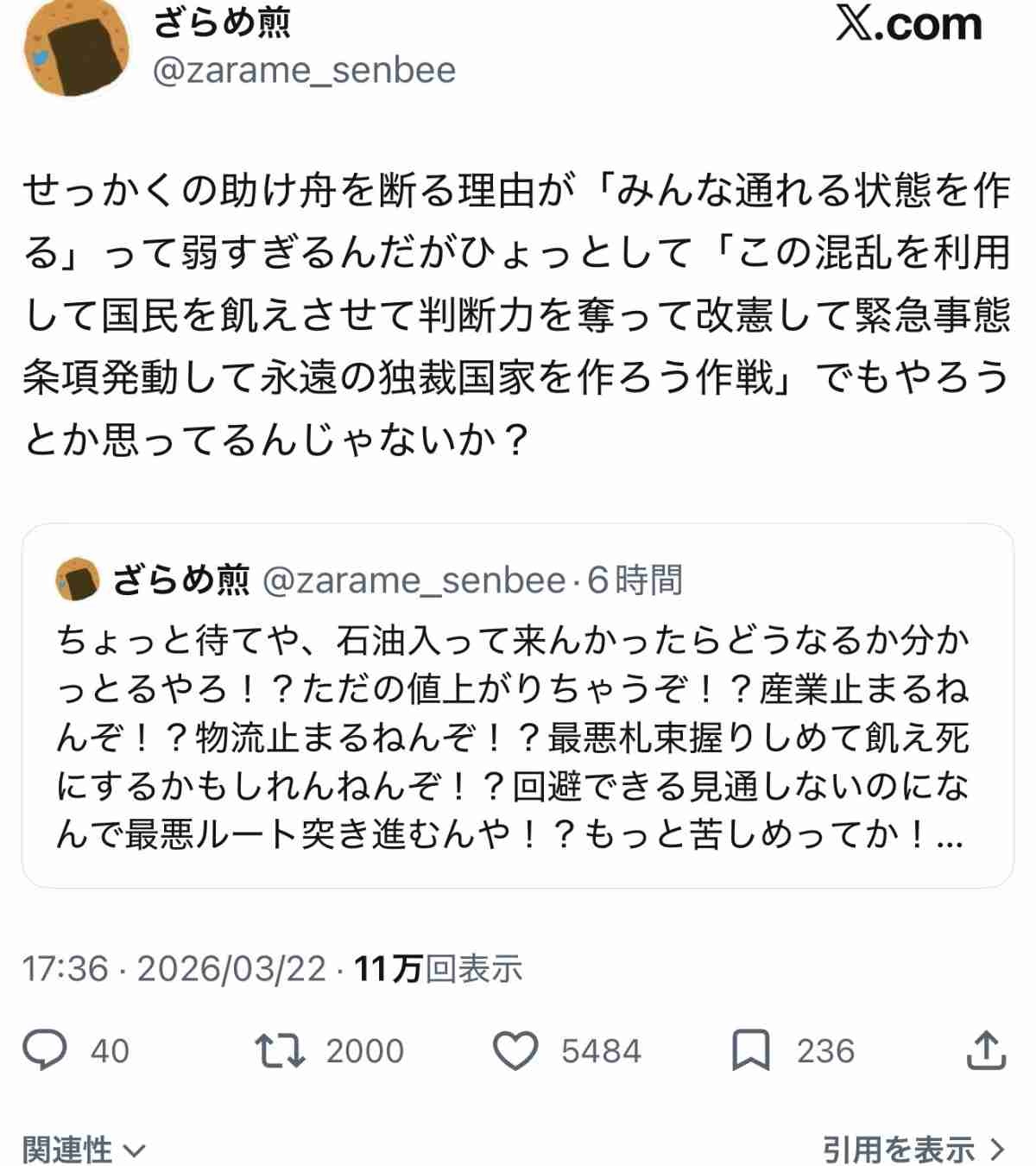Click the ざらめ煎 display name

[223, 24]
